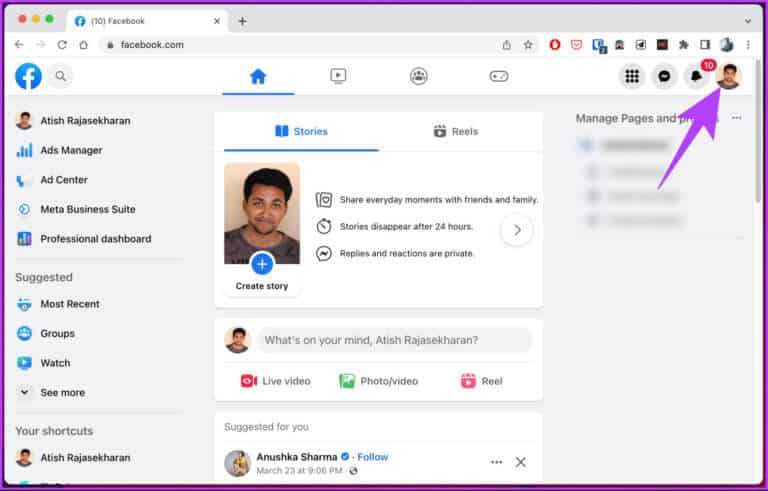Open Anushka Sharma avatar thumbnail

click(238, 463)
